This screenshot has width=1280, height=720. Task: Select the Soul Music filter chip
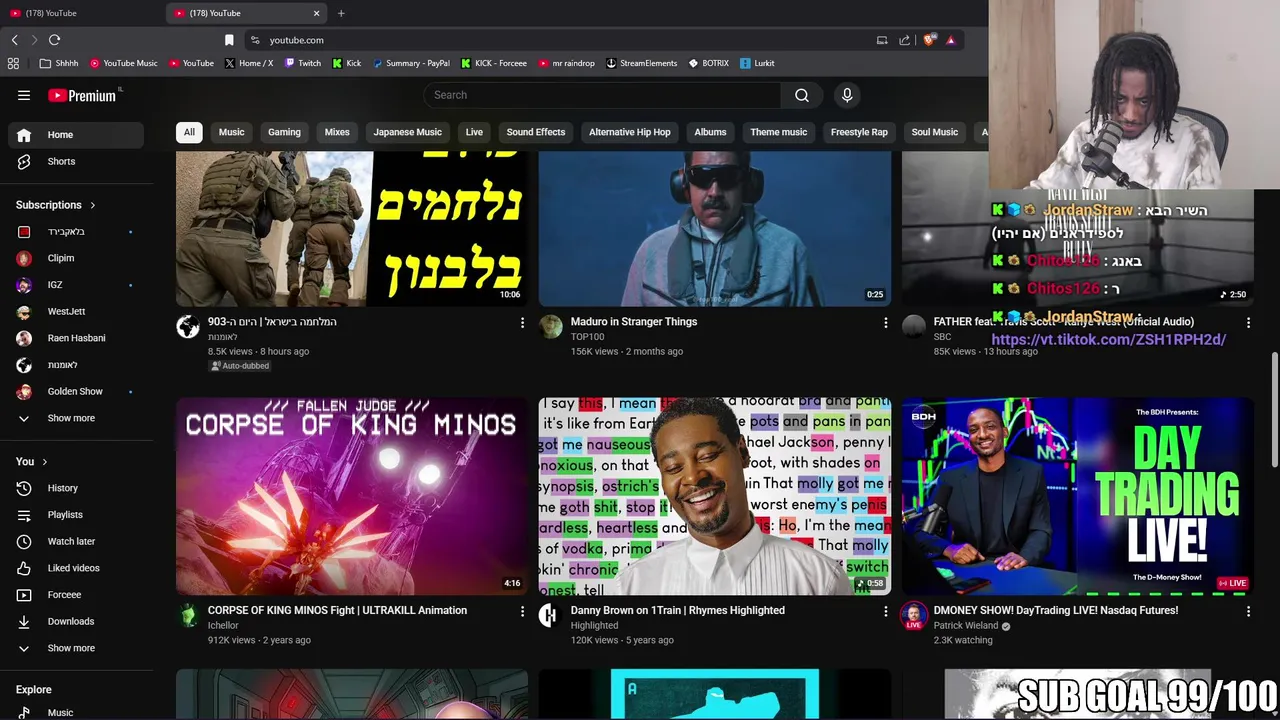point(934,132)
